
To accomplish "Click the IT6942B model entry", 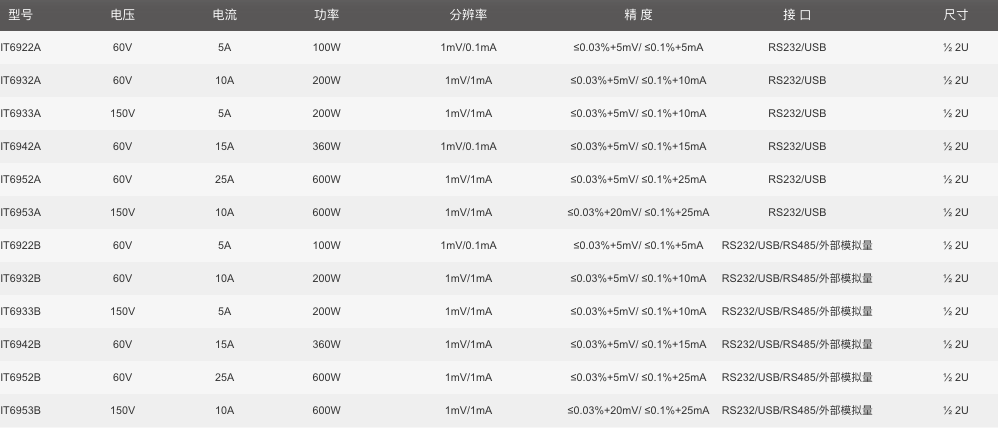I will pyautogui.click(x=21, y=345).
